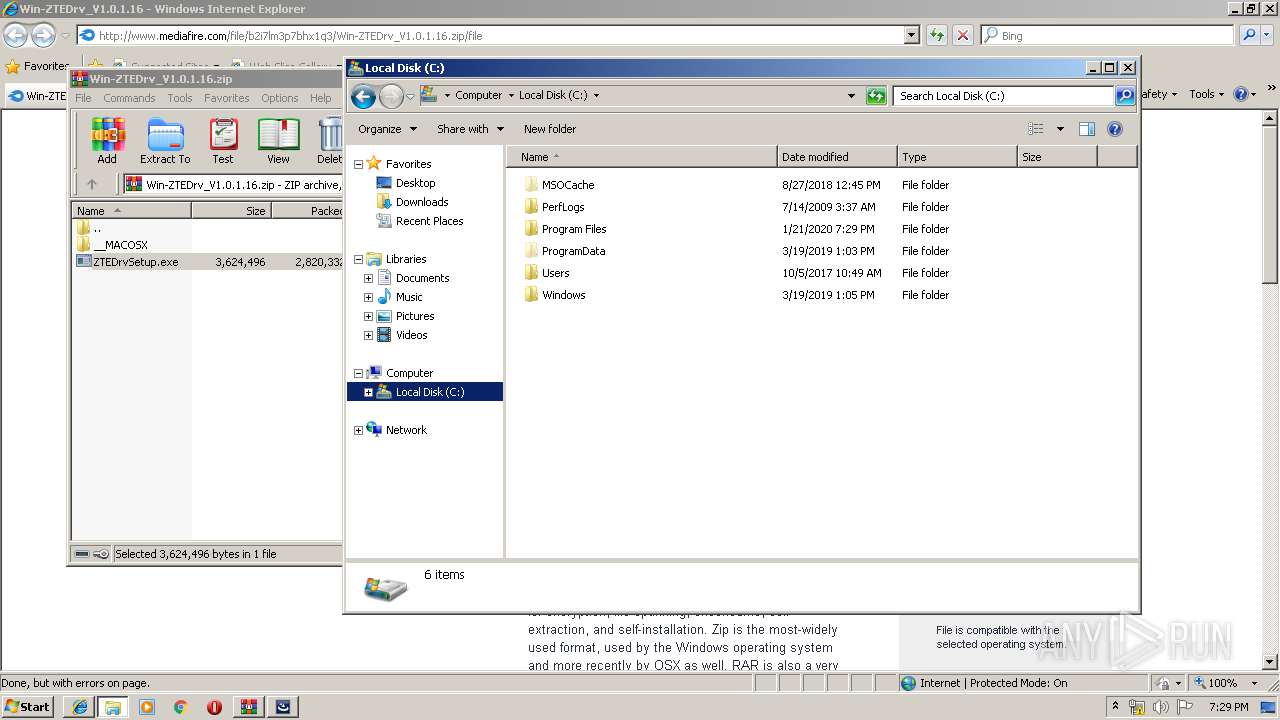Click Search Local Disk (C:) field
Screen dimensions: 1280x720
(x=1003, y=96)
